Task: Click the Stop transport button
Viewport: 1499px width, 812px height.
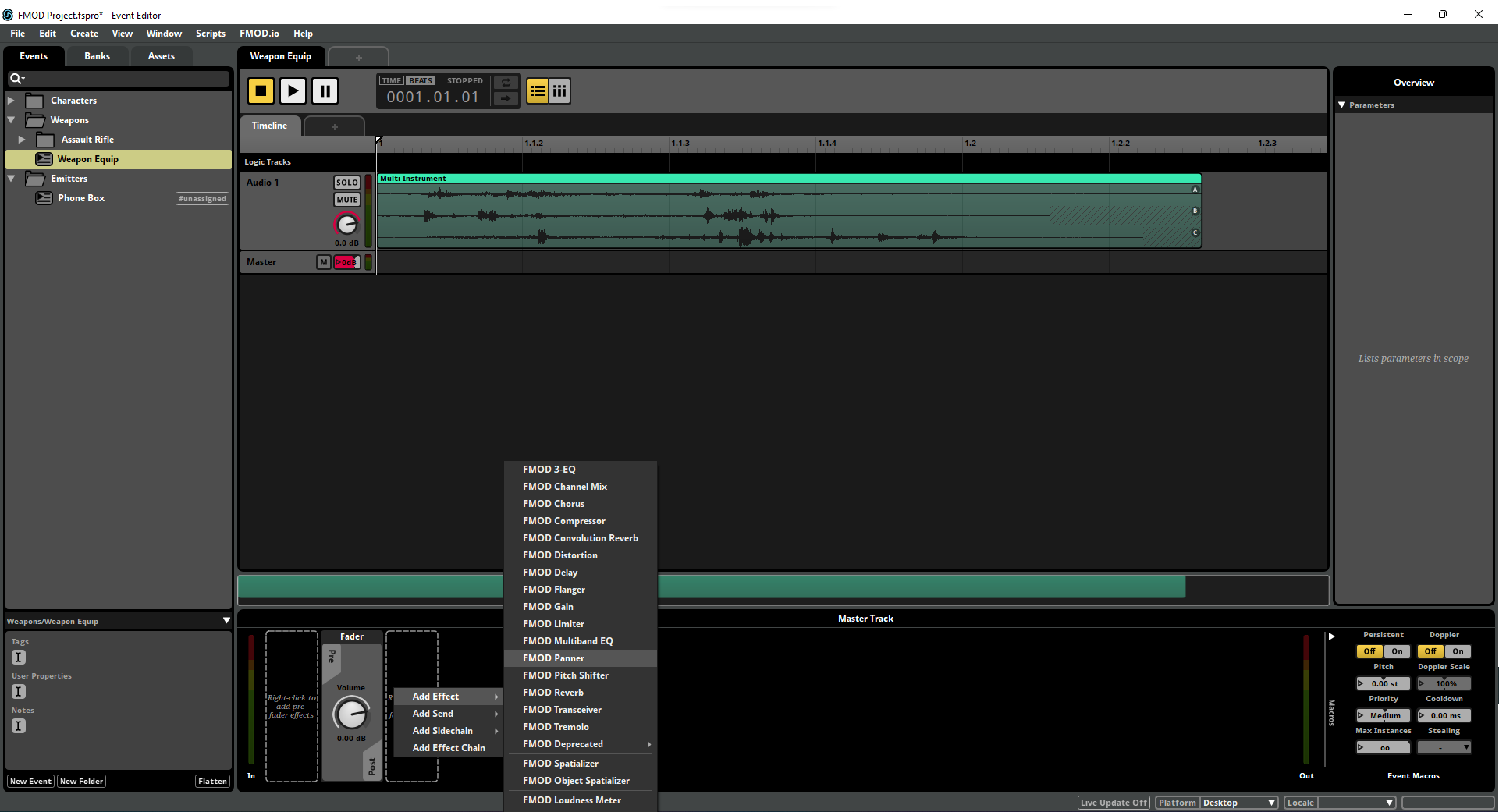Action: click(261, 91)
